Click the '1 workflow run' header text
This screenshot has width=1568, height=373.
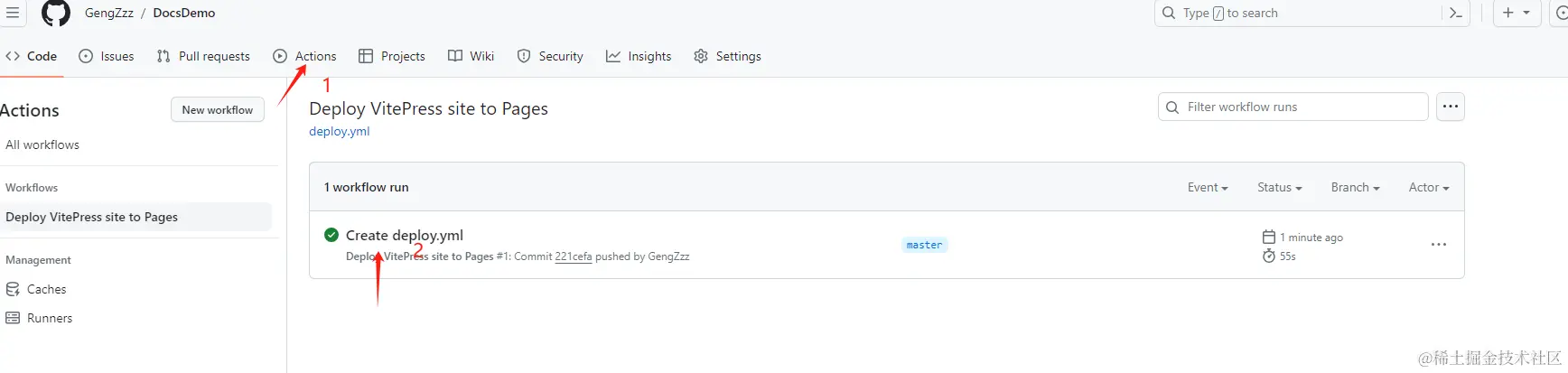point(367,187)
